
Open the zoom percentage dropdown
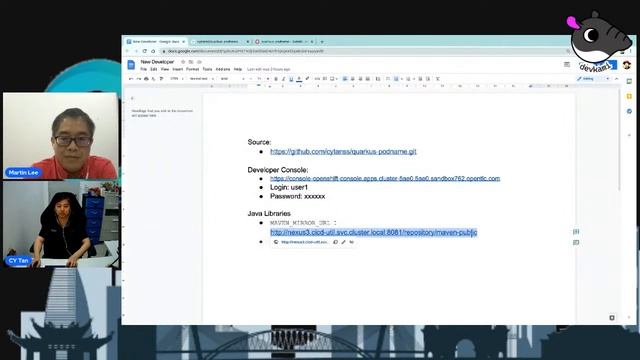point(176,78)
